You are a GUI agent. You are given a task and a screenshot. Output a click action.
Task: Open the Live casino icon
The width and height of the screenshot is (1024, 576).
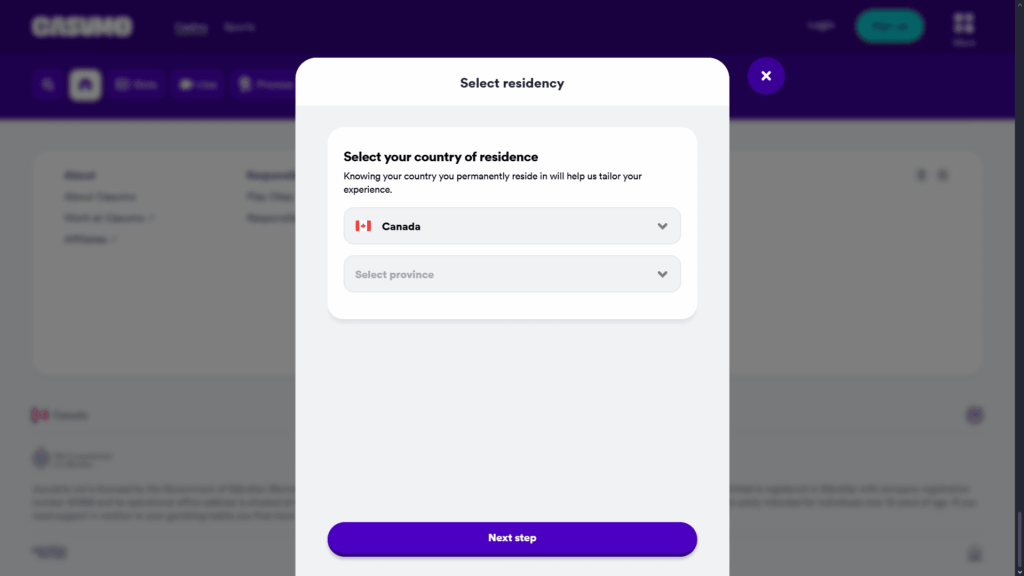pyautogui.click(x=197, y=84)
